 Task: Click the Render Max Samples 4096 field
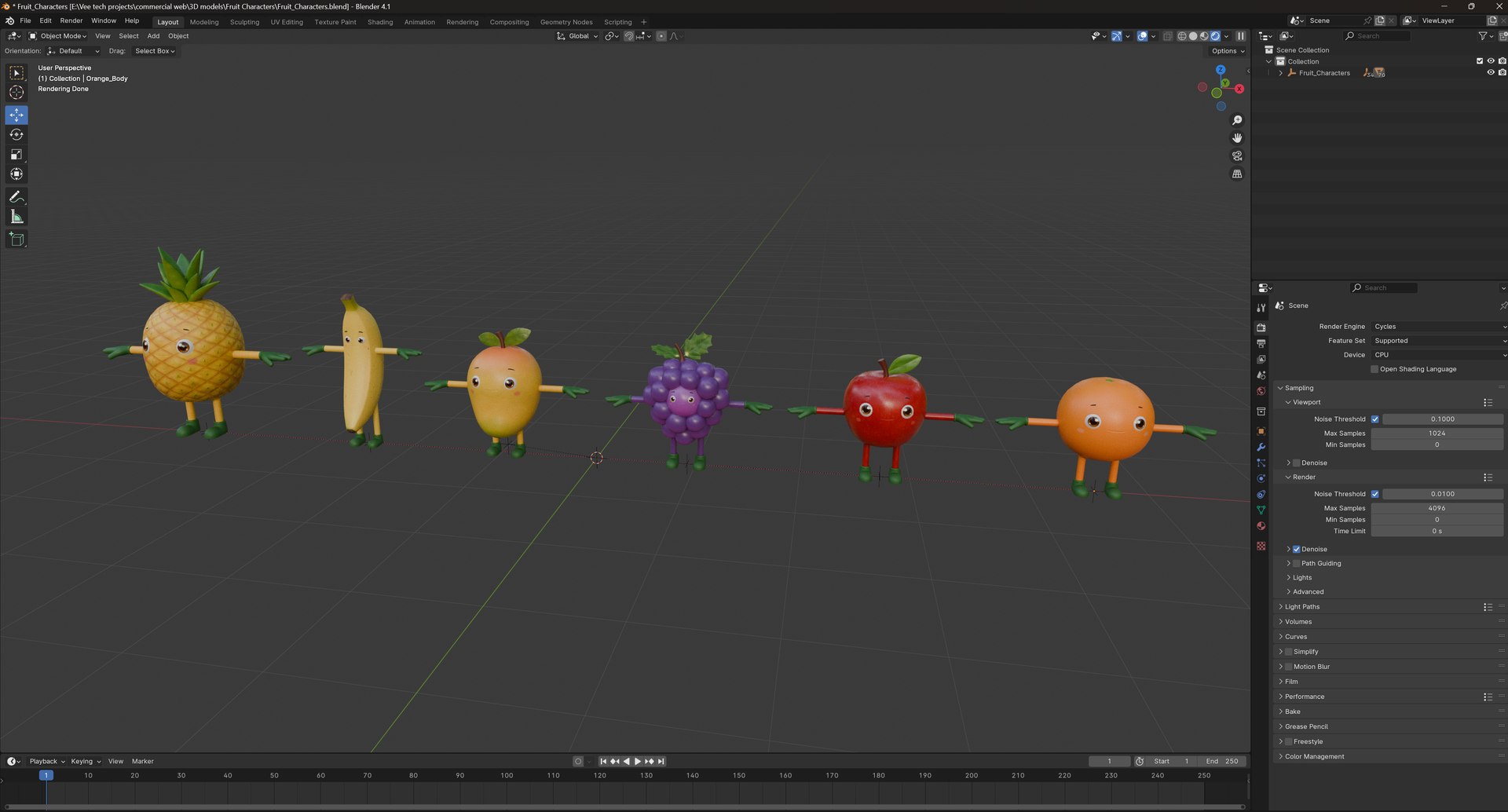tap(1437, 508)
